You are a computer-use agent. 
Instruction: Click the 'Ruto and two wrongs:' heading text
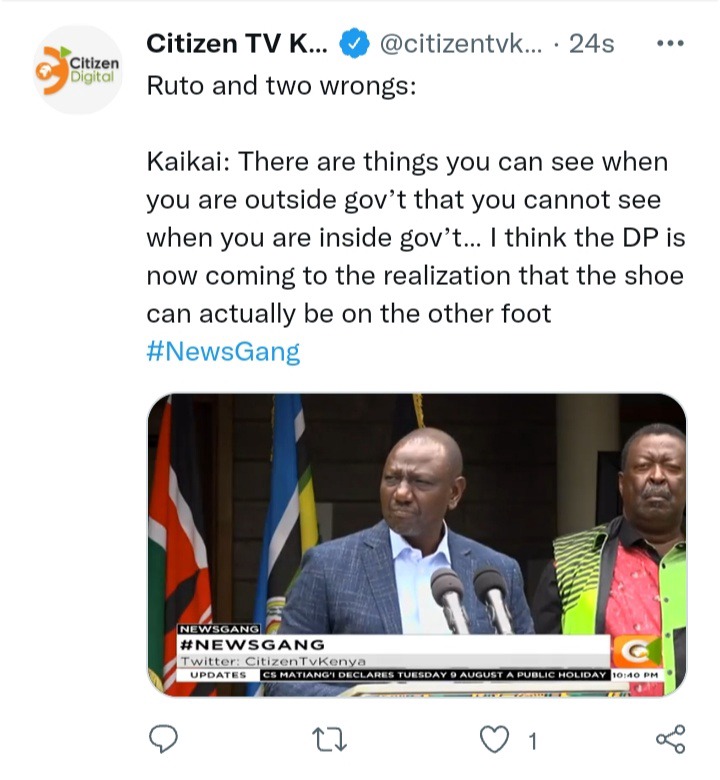click(282, 86)
